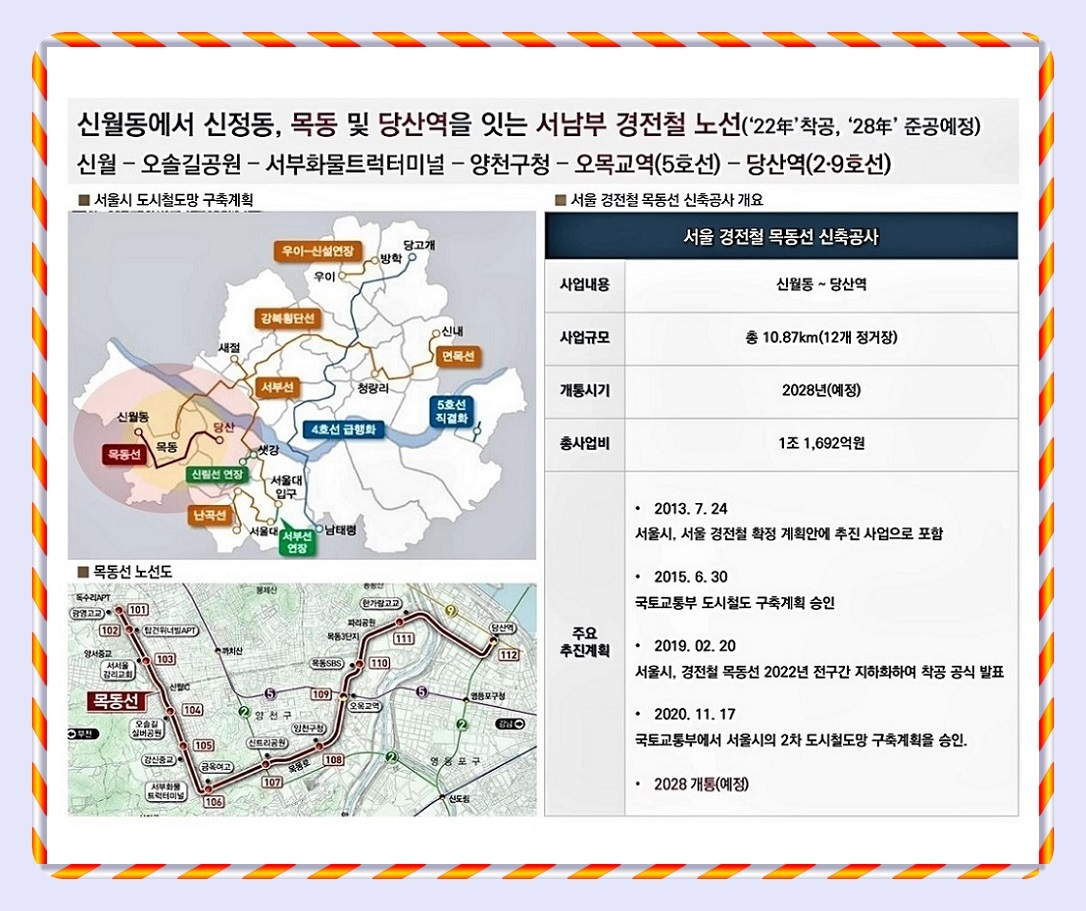Click the 당고개 station label on Seoul map
This screenshot has height=911, width=1086.
(419, 245)
